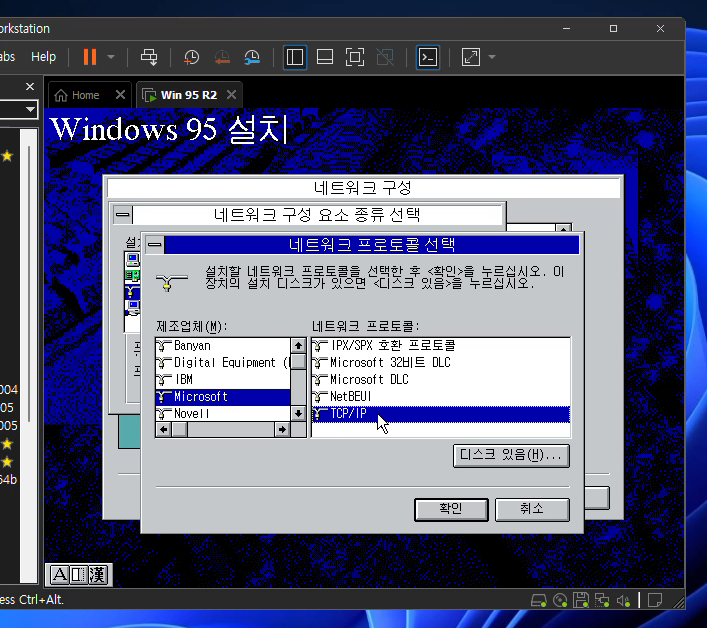
Task: Click the manufacturer list scroll left arrow
Action: 164,430
